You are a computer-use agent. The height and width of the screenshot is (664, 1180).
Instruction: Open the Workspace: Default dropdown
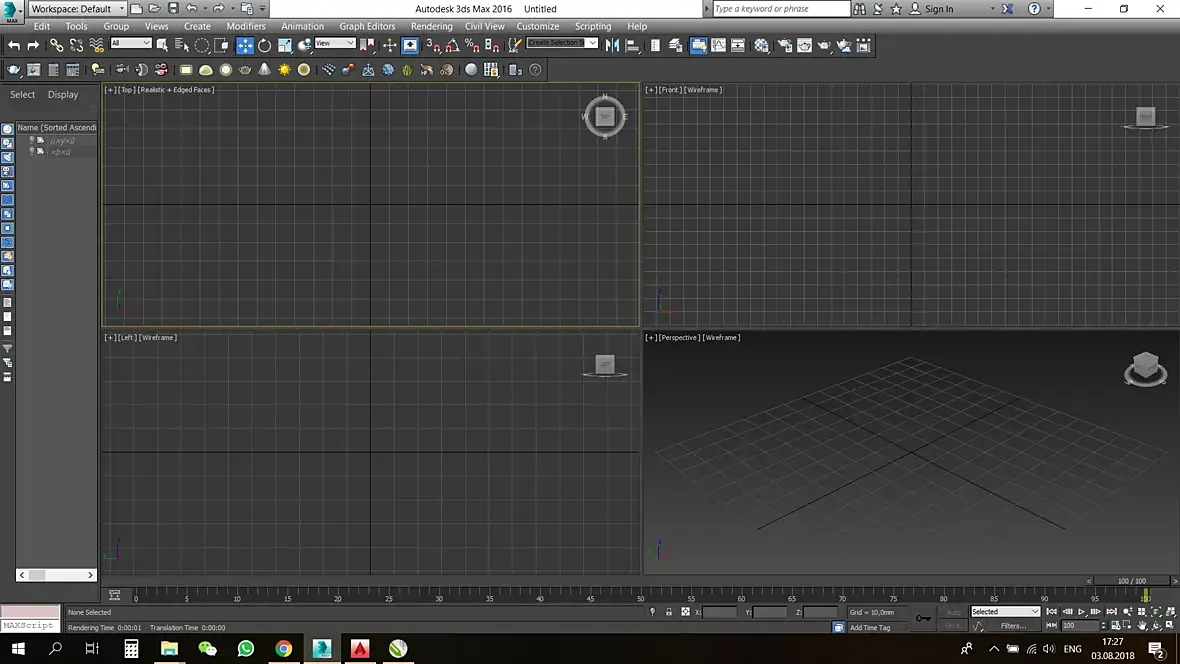[78, 9]
